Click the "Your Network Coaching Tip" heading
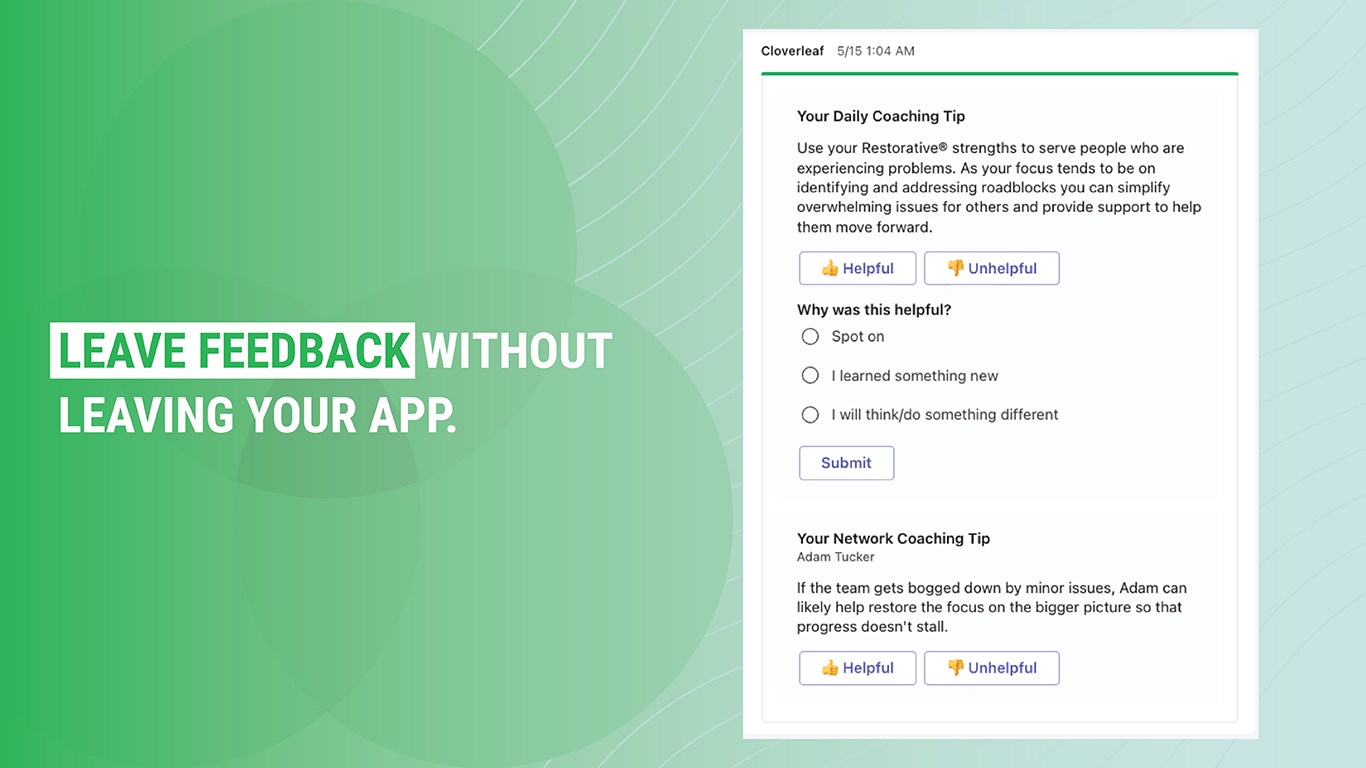This screenshot has height=768, width=1366. point(893,538)
